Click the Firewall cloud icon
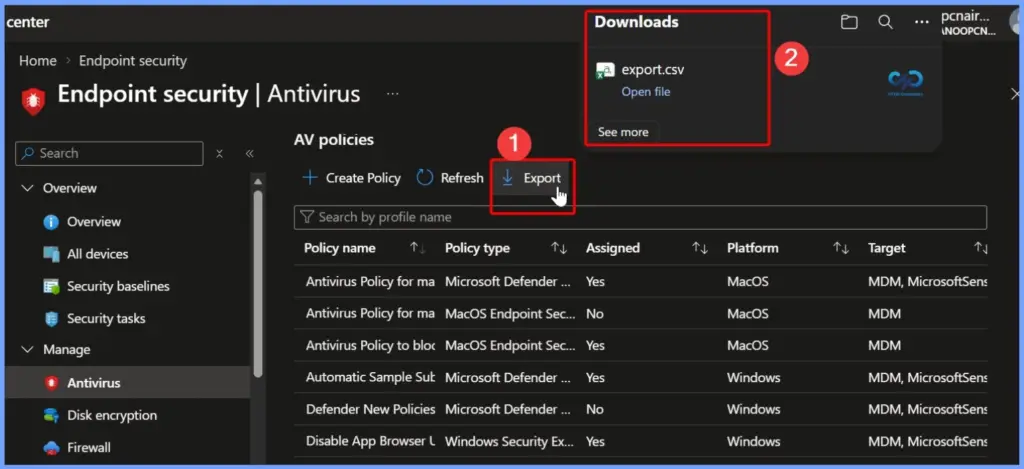The image size is (1024, 469). tap(51, 448)
